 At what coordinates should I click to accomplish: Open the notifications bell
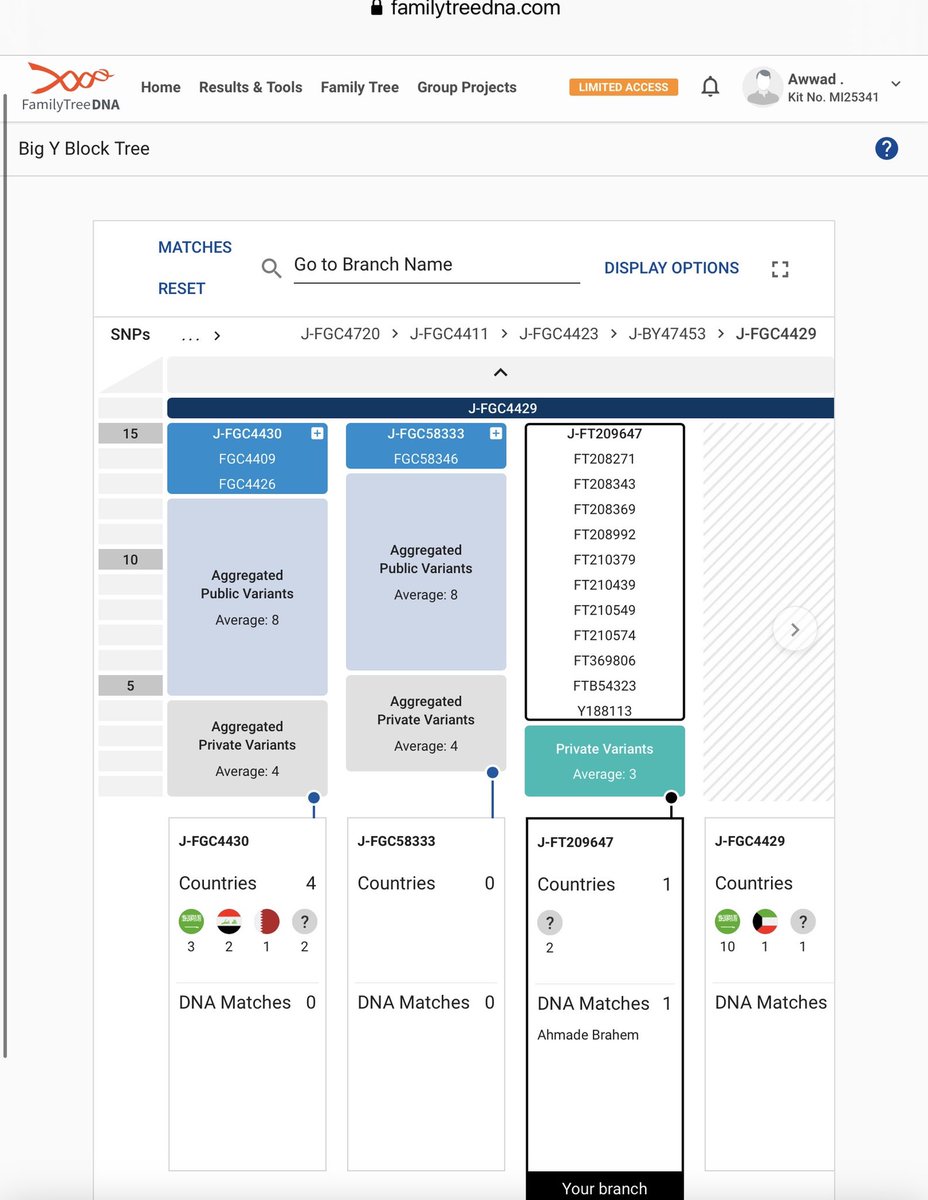point(710,87)
